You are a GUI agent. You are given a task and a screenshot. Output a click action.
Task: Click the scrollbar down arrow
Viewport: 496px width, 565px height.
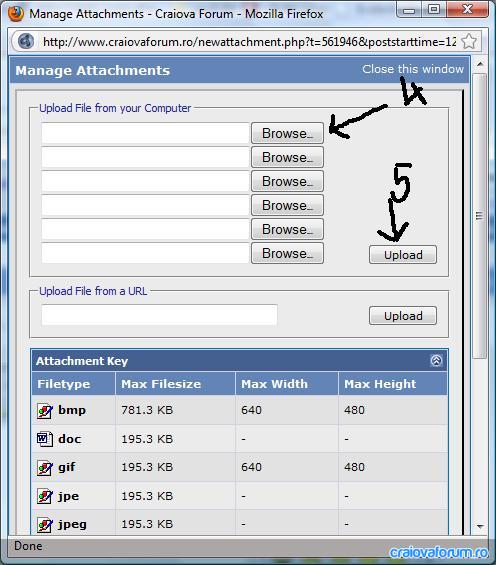pos(480,526)
